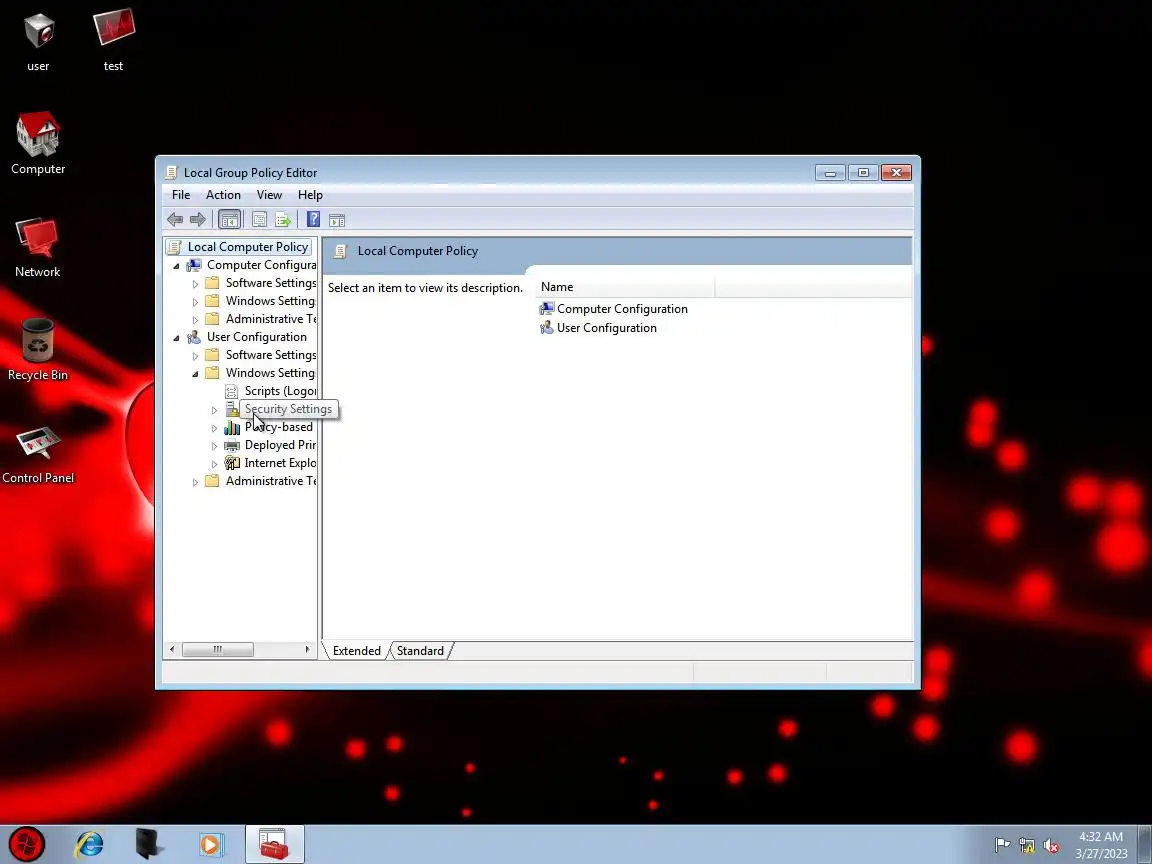The image size is (1152, 864).
Task: Click the toolbox taskbar button
Action: [x=273, y=844]
